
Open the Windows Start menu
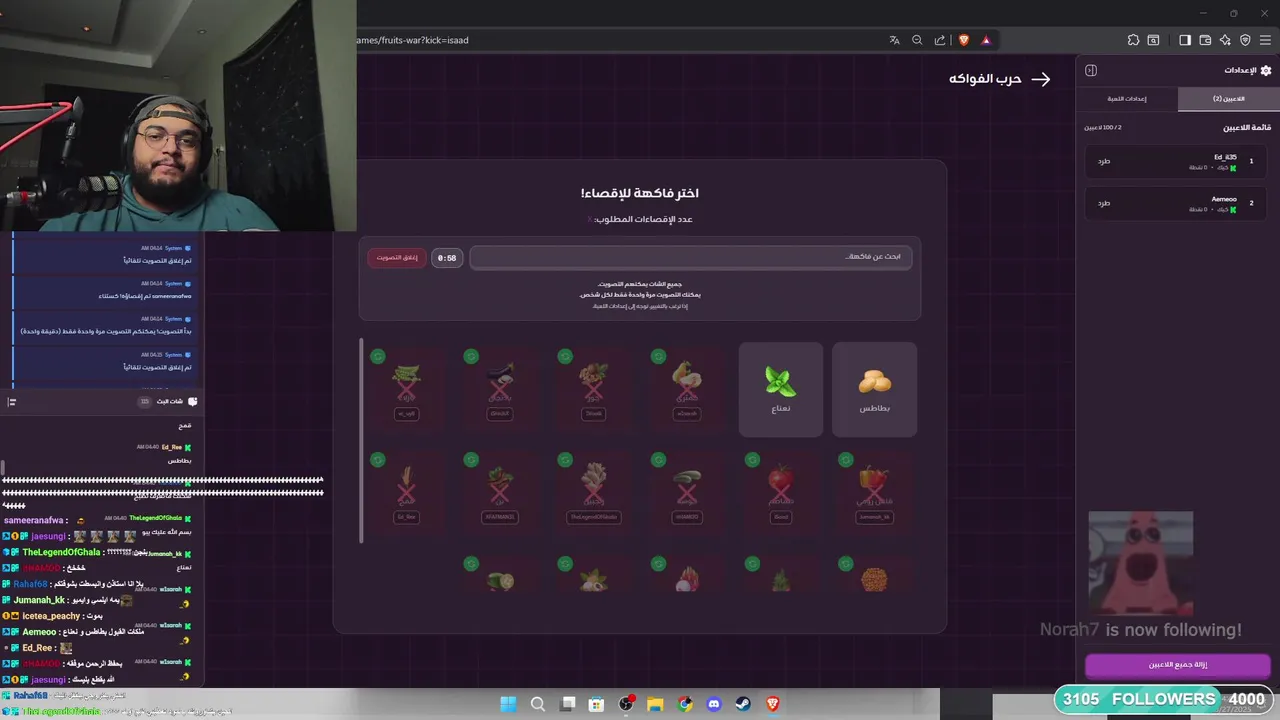point(508,704)
